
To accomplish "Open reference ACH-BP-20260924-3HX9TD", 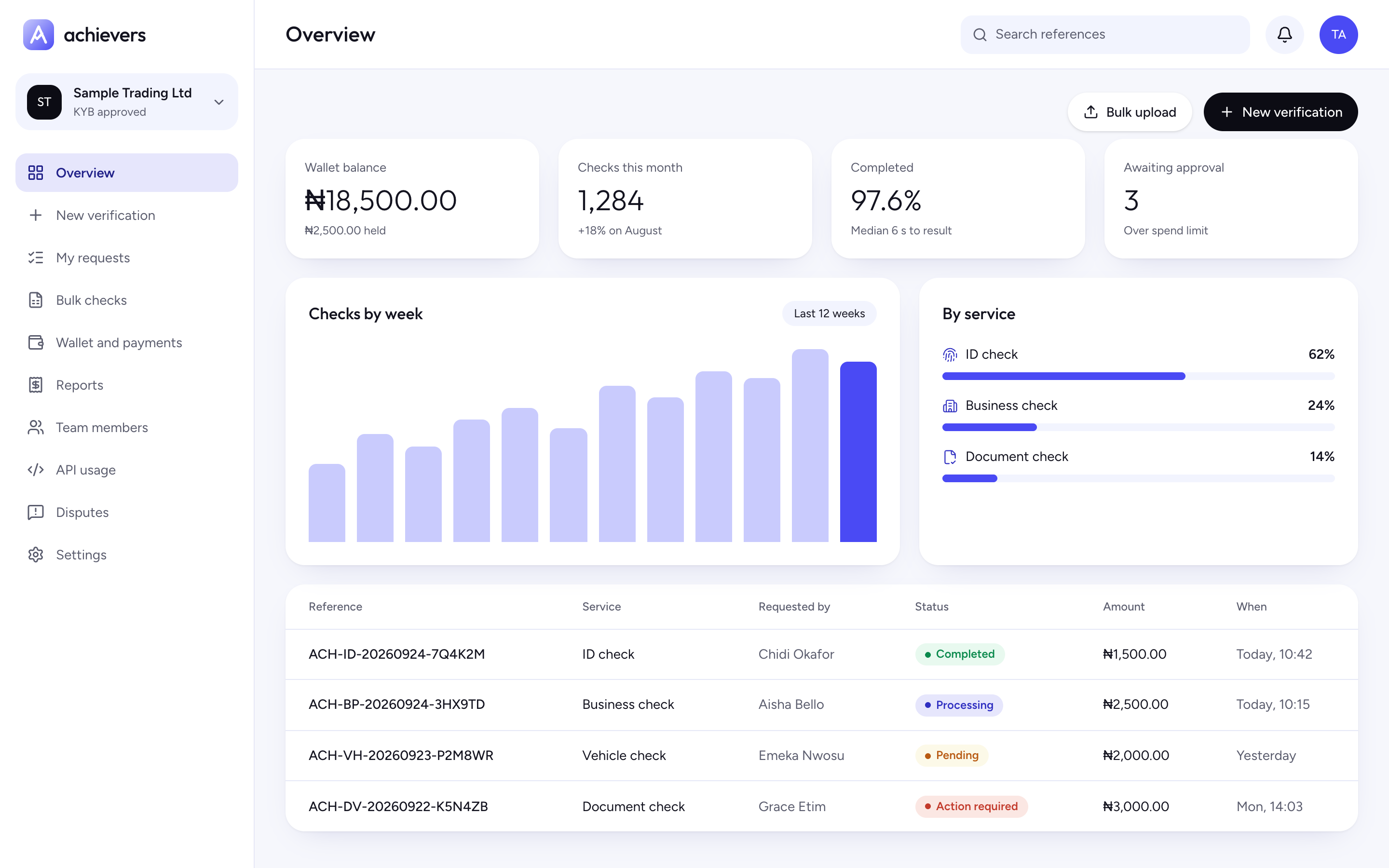I will pos(396,705).
